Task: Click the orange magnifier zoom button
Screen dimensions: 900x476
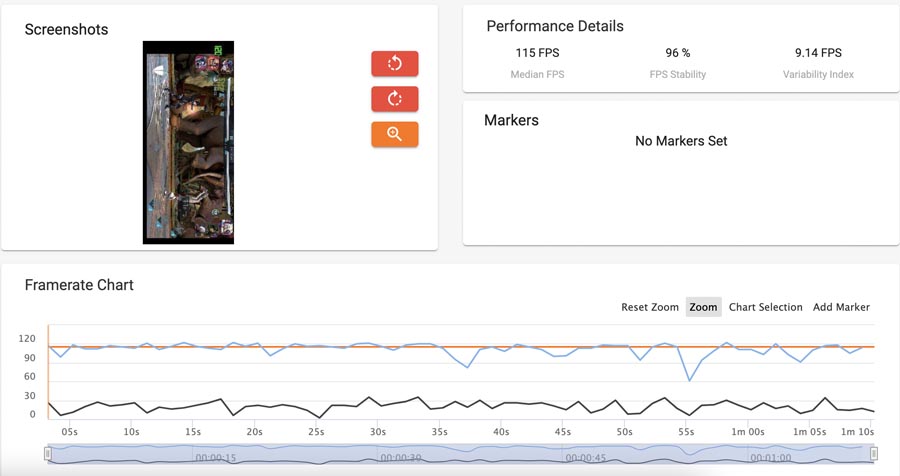Action: (394, 134)
